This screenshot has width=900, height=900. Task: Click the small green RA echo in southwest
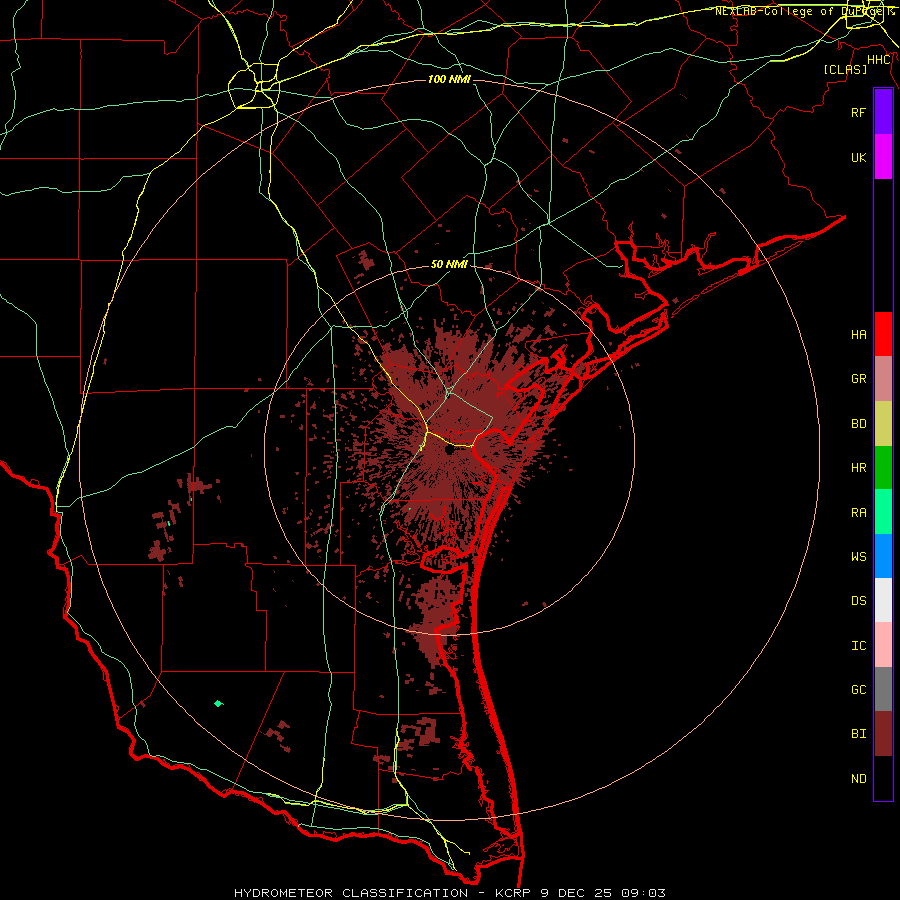[218, 703]
